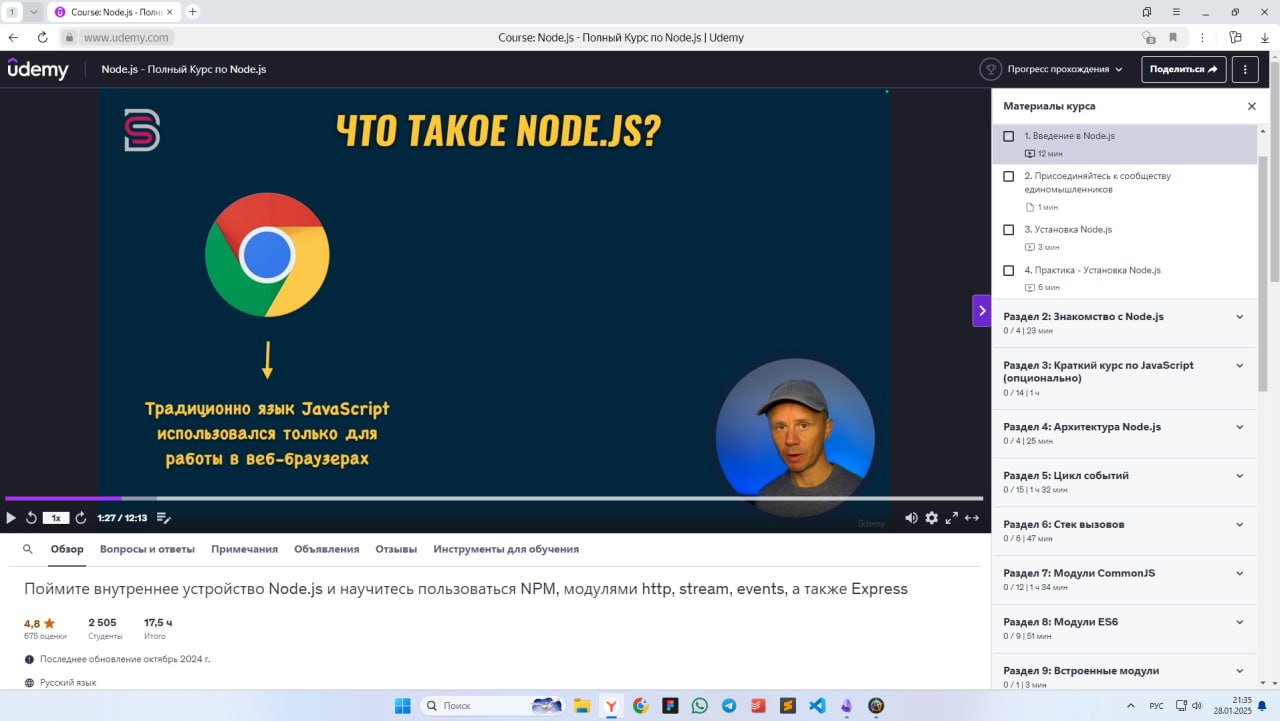Expand Раздел 8: Модули ES6
Viewport: 1280px width, 721px height.
1124,628
